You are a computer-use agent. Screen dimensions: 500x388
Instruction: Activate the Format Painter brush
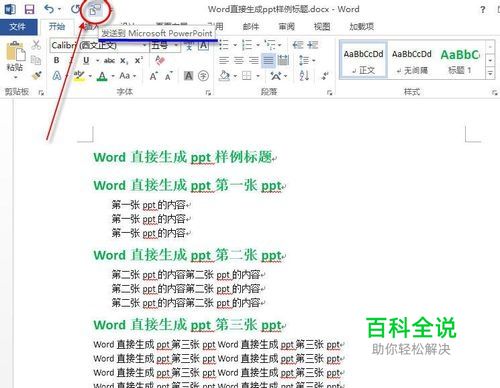[37, 76]
